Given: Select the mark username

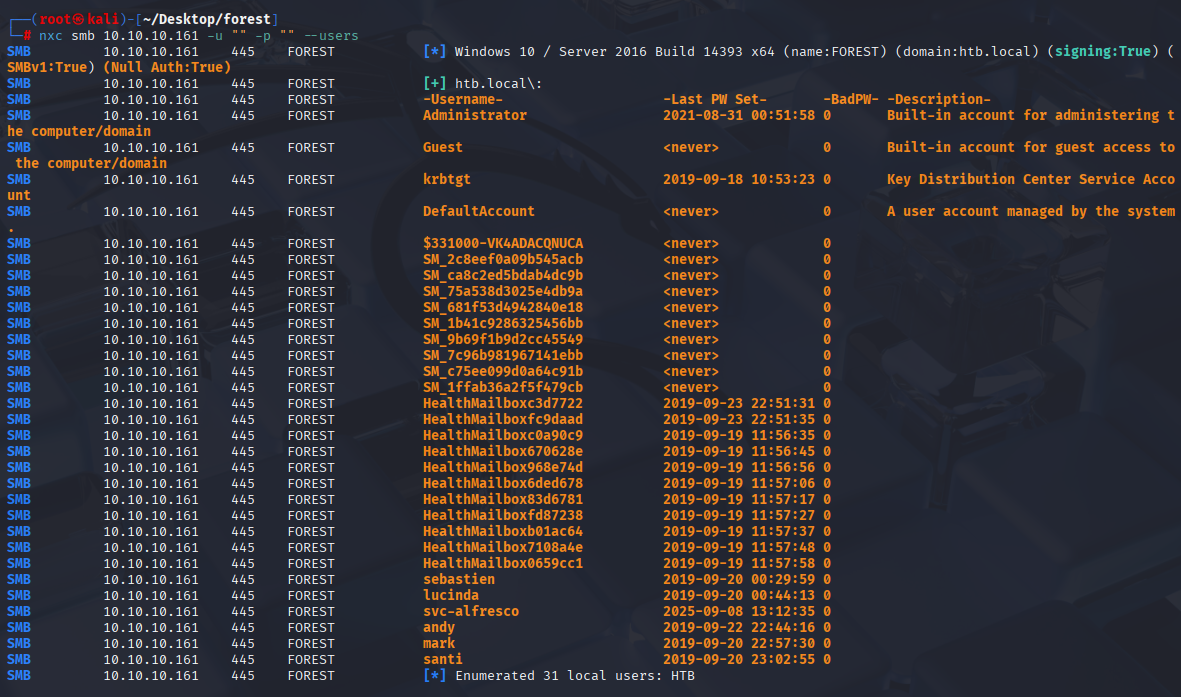Looking at the screenshot, I should tap(438, 644).
